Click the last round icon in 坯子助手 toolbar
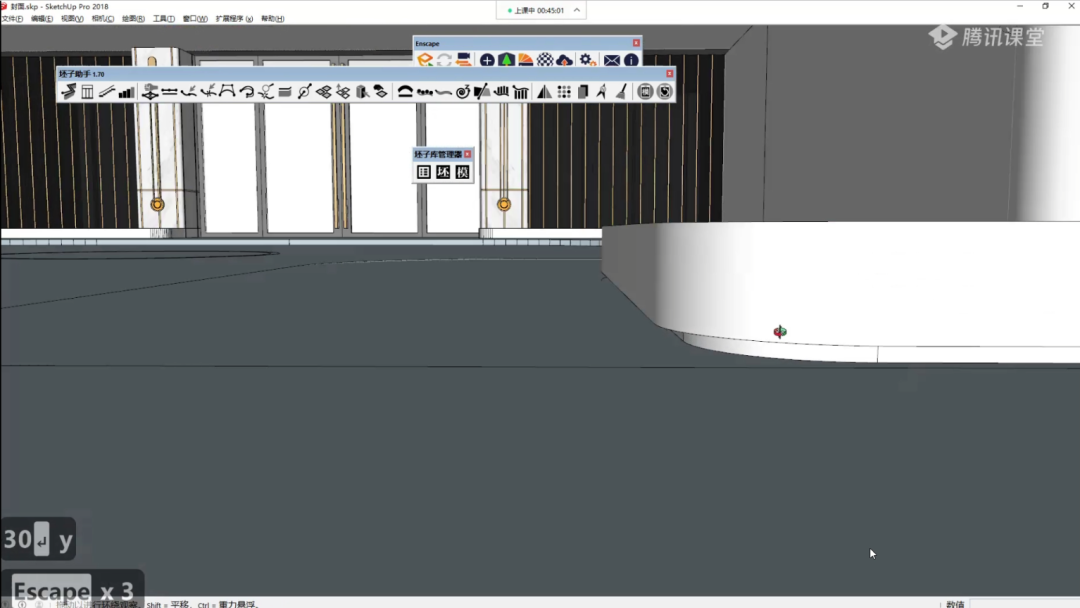Viewport: 1080px width, 608px height. 664,92
